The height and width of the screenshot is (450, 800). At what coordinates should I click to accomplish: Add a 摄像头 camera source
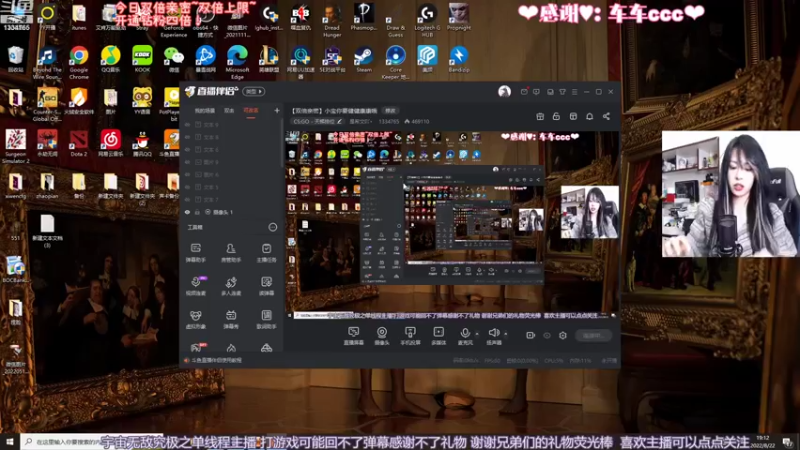point(382,336)
